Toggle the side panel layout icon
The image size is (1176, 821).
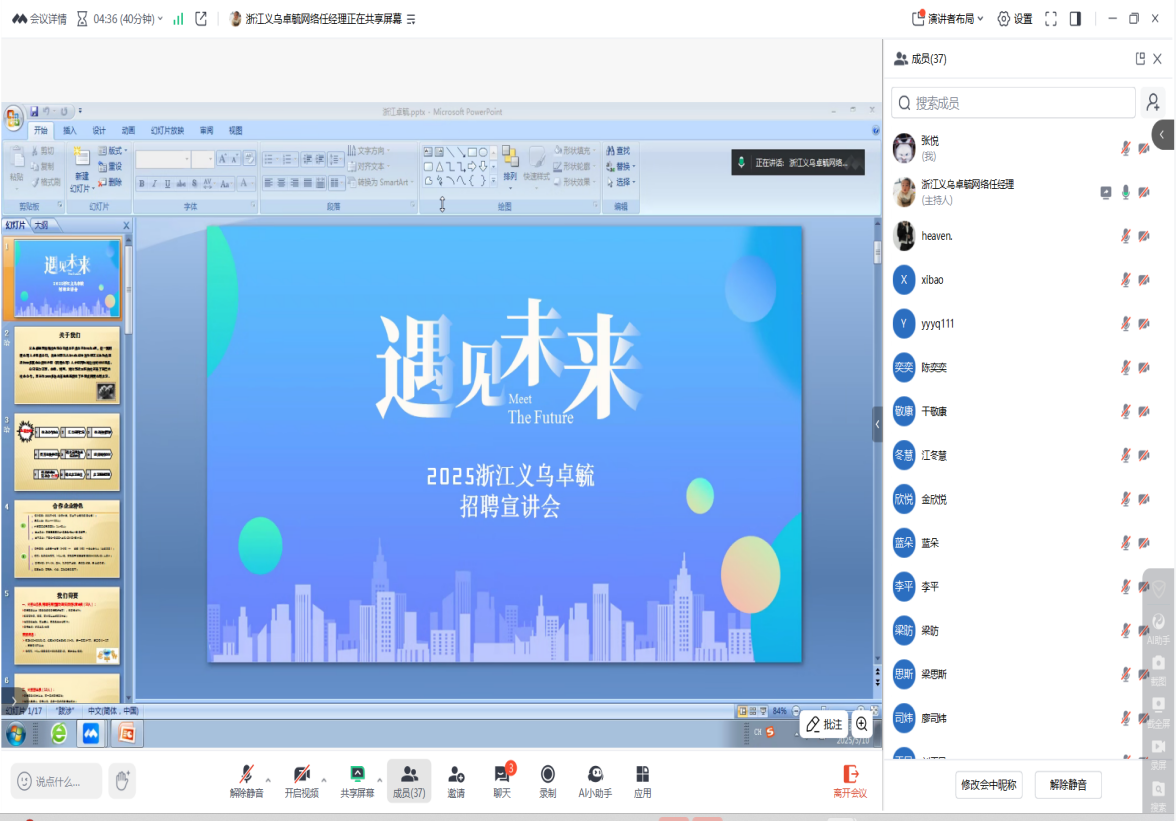(x=1076, y=19)
